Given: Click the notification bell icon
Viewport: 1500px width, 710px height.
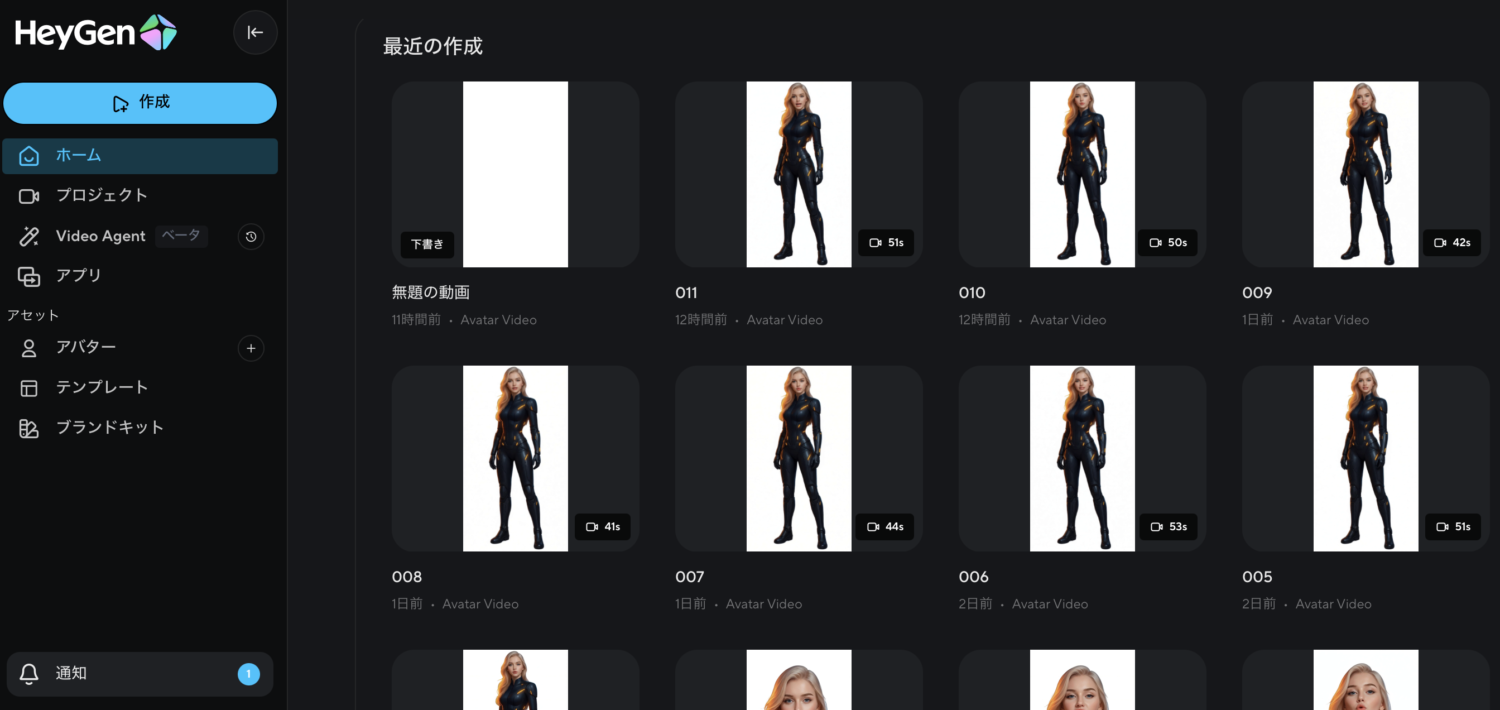Looking at the screenshot, I should [29, 674].
